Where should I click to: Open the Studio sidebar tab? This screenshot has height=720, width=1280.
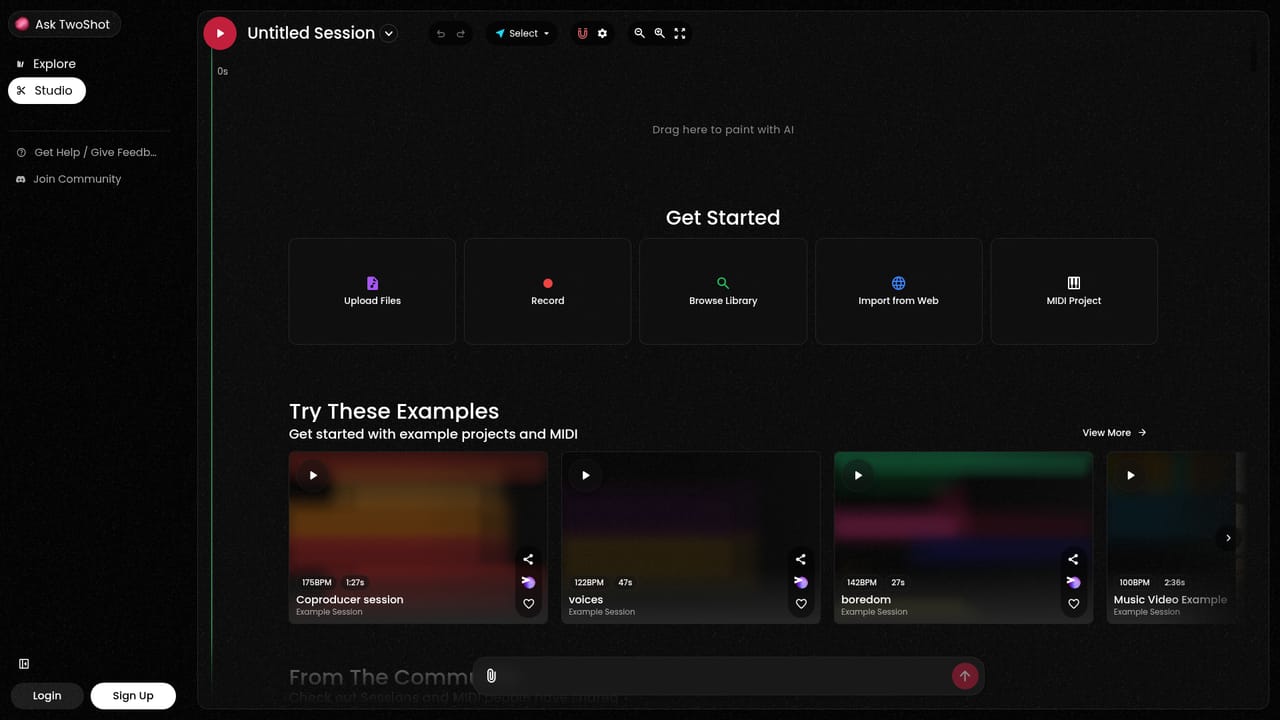click(x=46, y=90)
